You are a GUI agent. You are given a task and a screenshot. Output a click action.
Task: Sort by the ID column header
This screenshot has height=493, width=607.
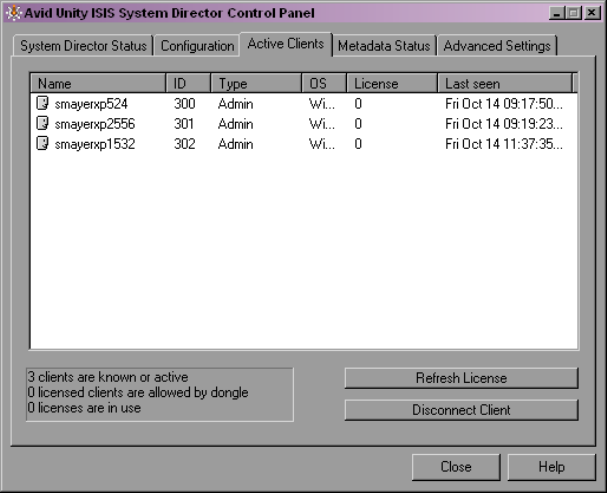pyautogui.click(x=189, y=83)
